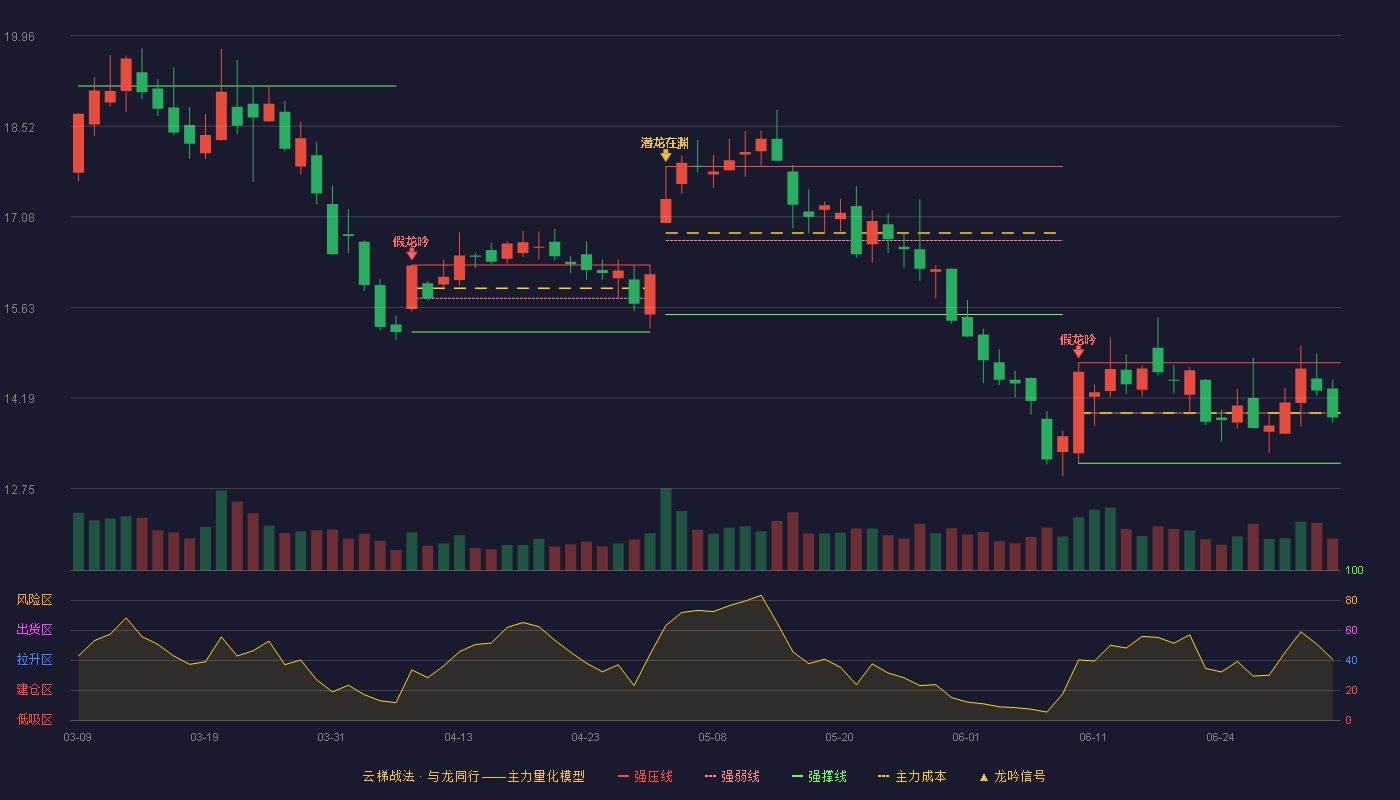
Task: Click the 100 indicator axis value
Action: click(x=1355, y=570)
